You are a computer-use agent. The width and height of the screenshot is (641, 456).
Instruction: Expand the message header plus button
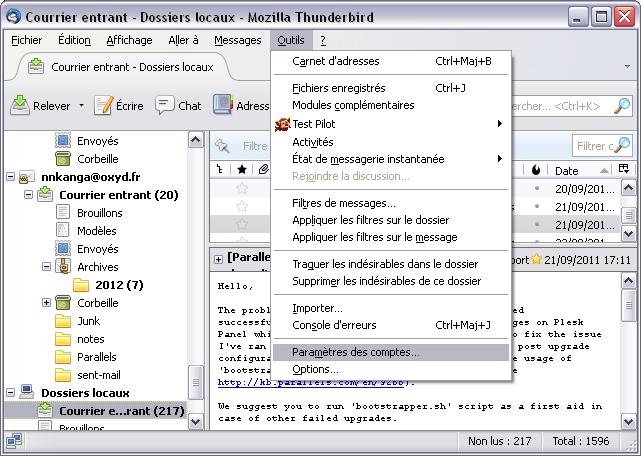pos(219,259)
